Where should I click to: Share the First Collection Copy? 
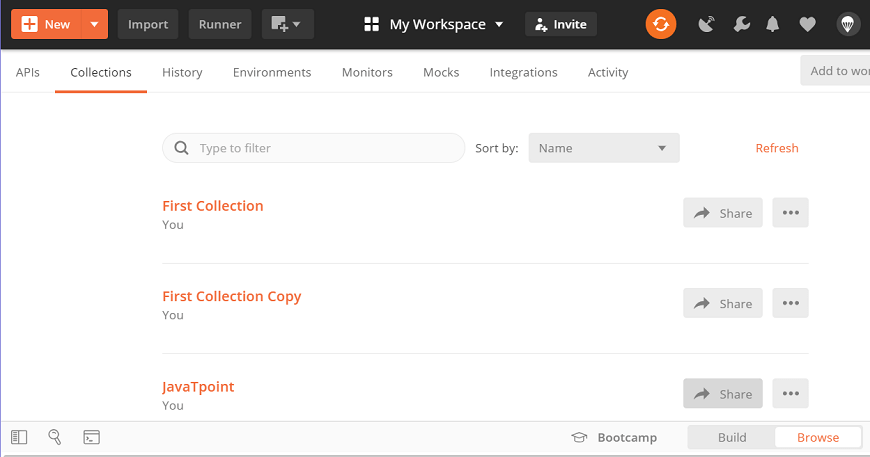(x=723, y=303)
